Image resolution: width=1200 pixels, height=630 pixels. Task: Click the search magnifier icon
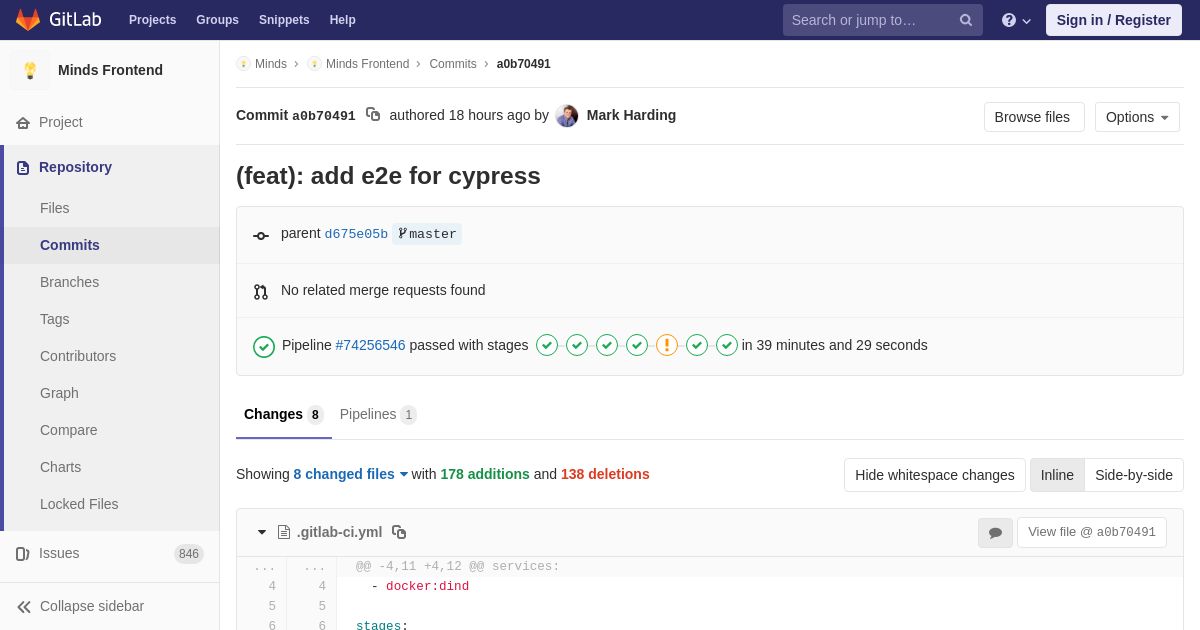[966, 20]
